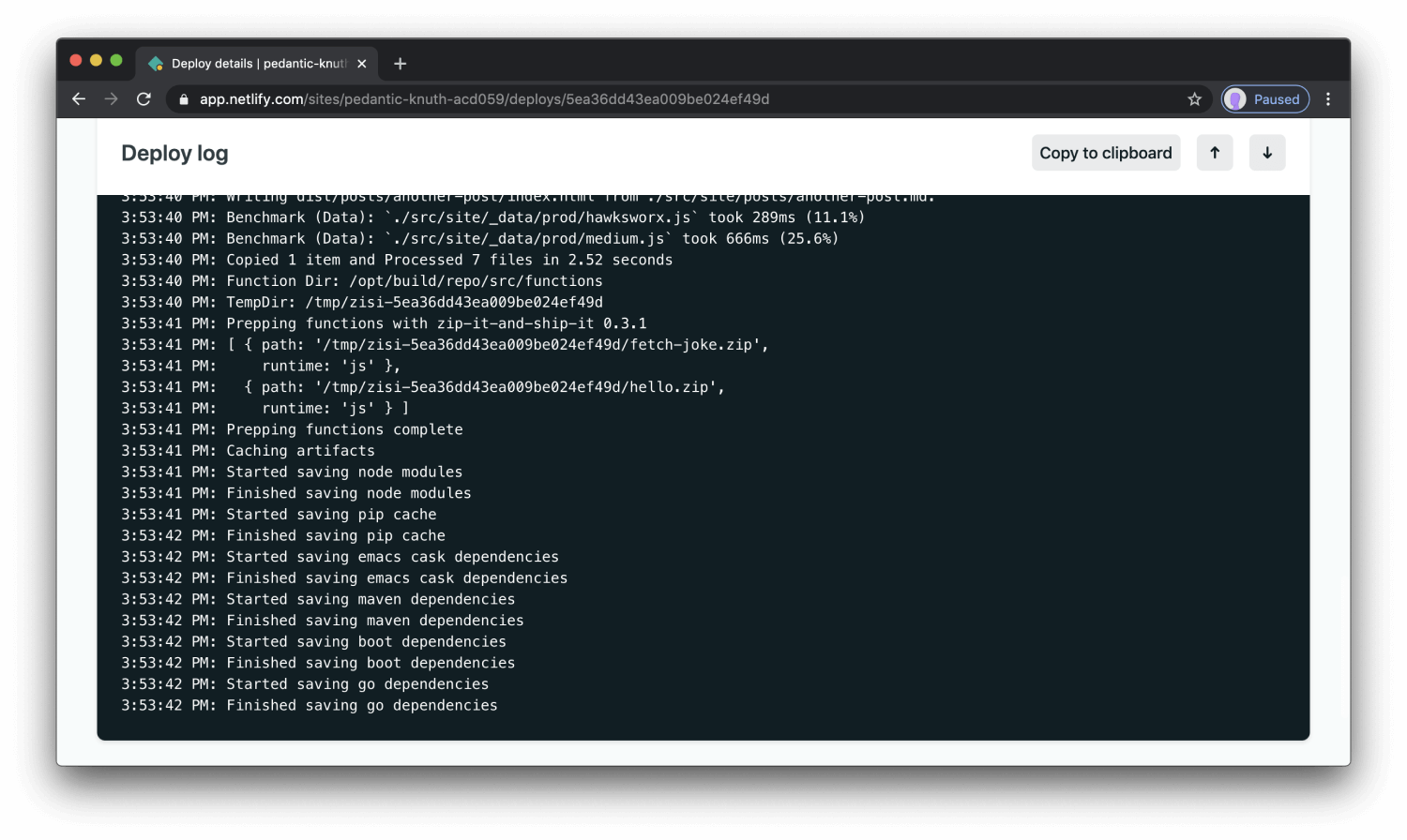Switch to the Deploy details tab
1407x840 pixels.
[x=253, y=63]
